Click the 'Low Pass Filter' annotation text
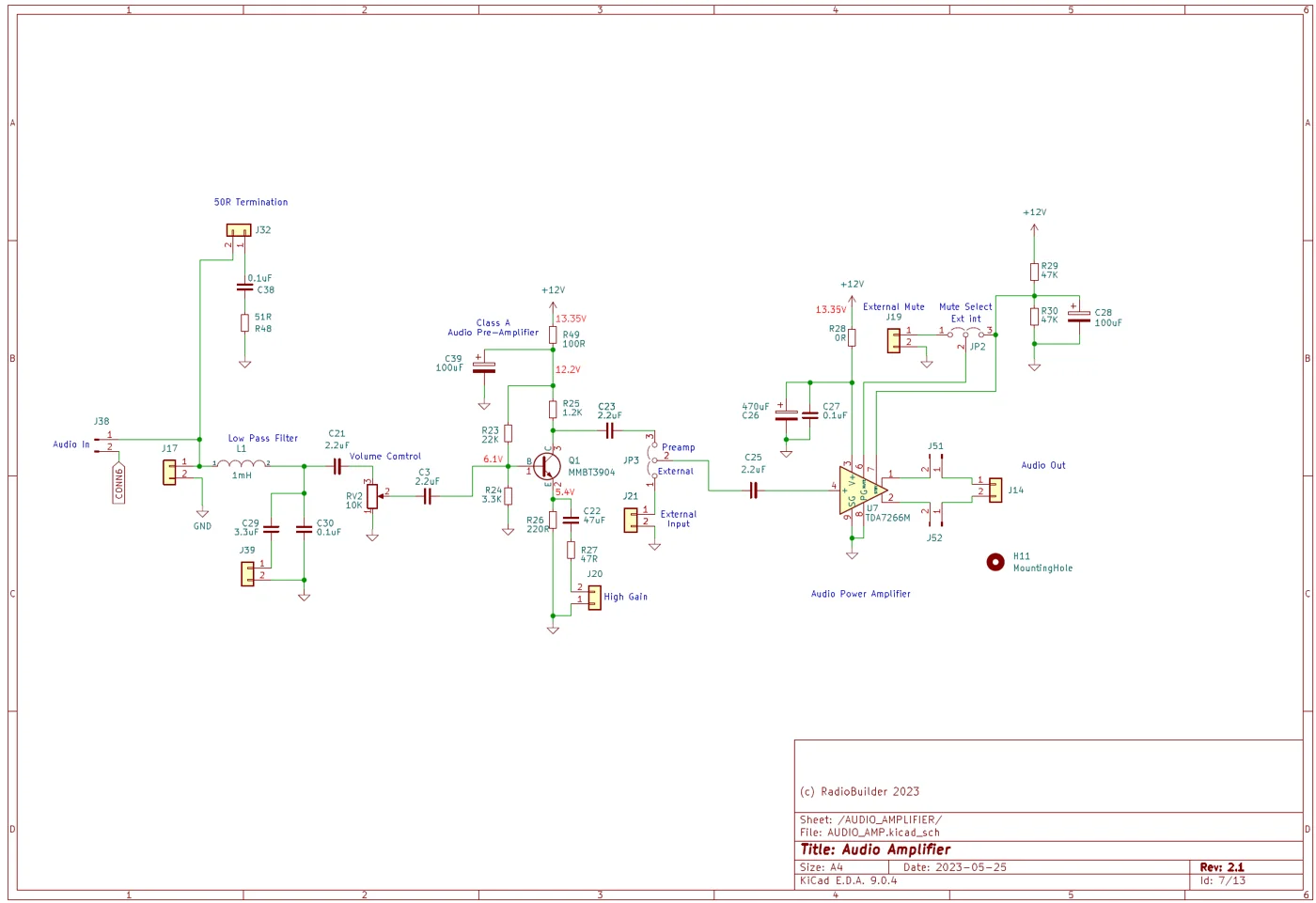This screenshot has height=903, width=1316. [263, 438]
